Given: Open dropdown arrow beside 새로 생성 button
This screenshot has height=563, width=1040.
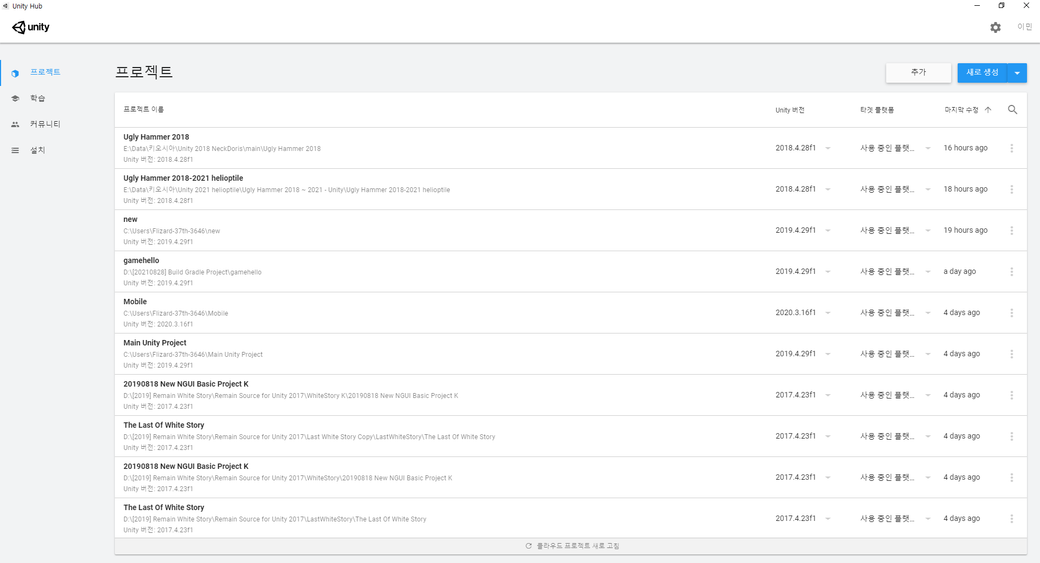Looking at the screenshot, I should click(1017, 73).
